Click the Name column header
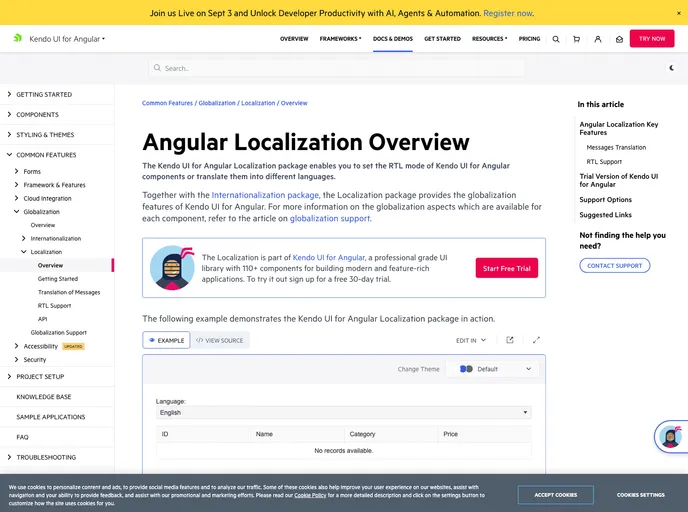The image size is (688, 512). click(297, 434)
